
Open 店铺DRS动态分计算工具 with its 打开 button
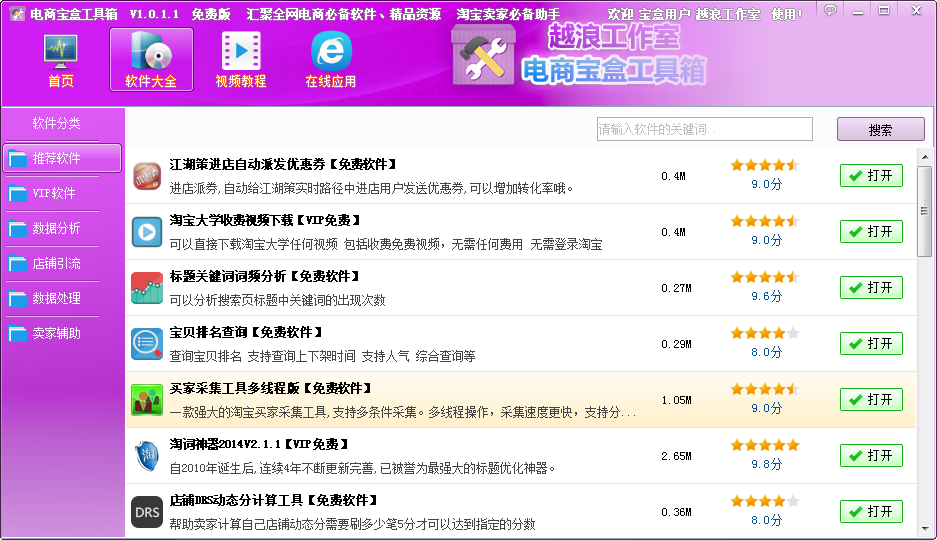point(871,512)
